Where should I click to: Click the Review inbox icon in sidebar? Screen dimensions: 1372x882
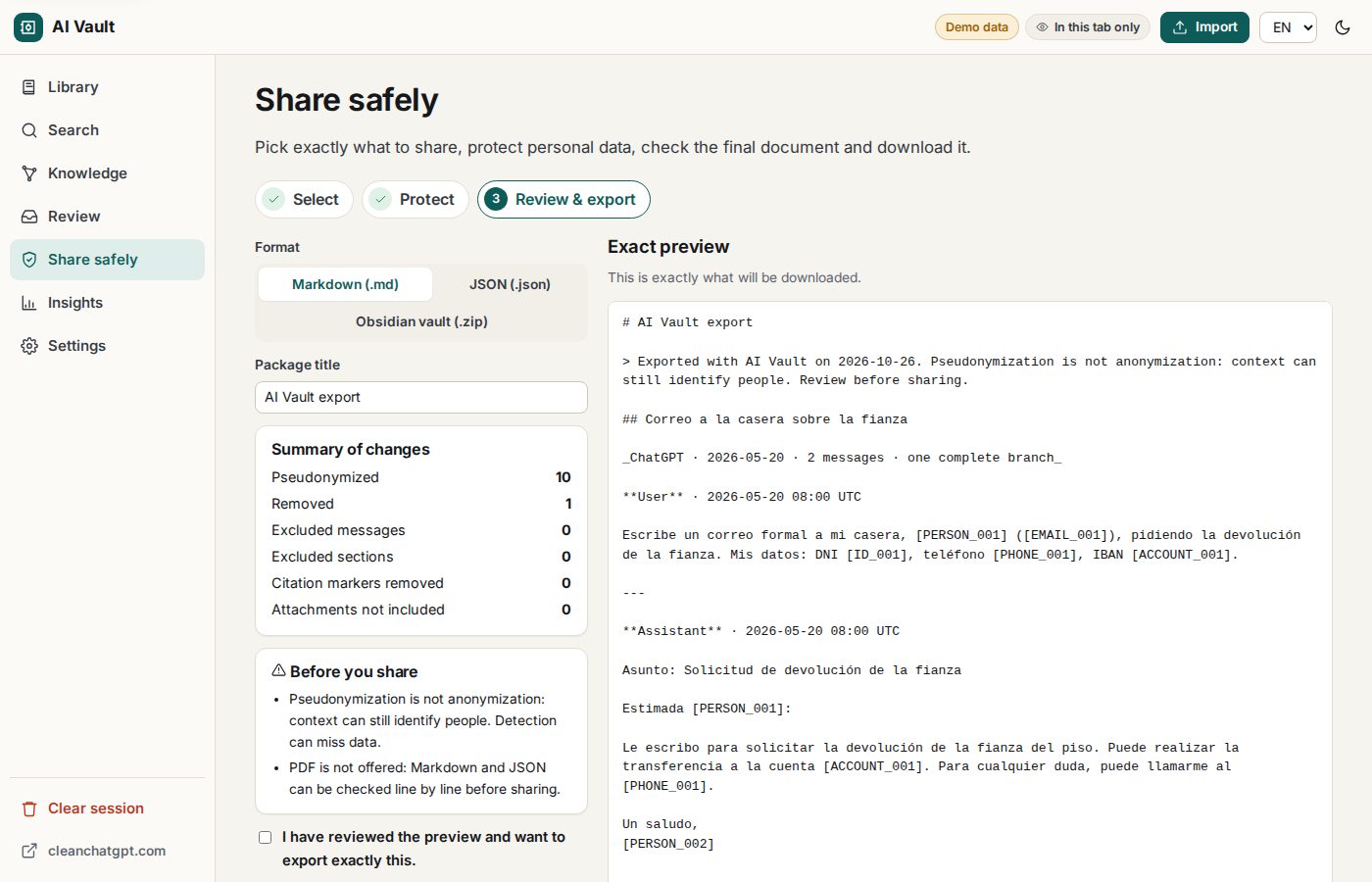coord(29,217)
